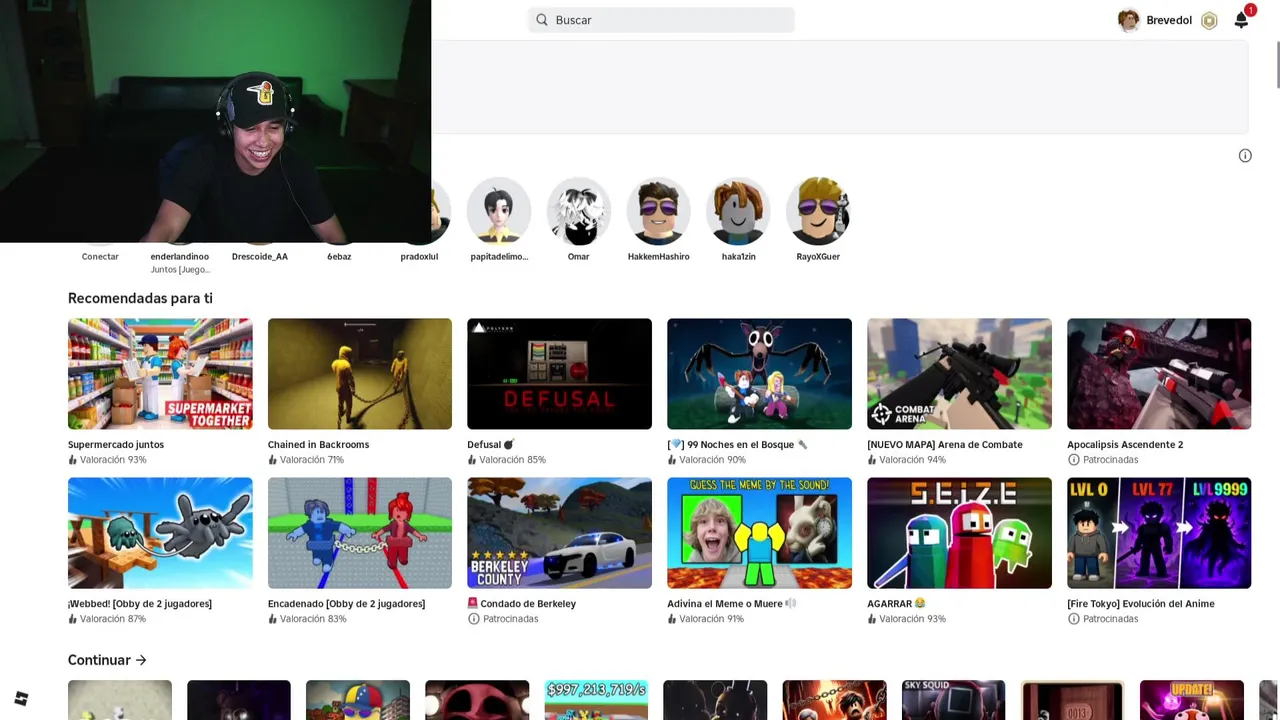The width and height of the screenshot is (1280, 720).
Task: Click Patrocinadas label under Fire Tokyo
Action: 1110,618
